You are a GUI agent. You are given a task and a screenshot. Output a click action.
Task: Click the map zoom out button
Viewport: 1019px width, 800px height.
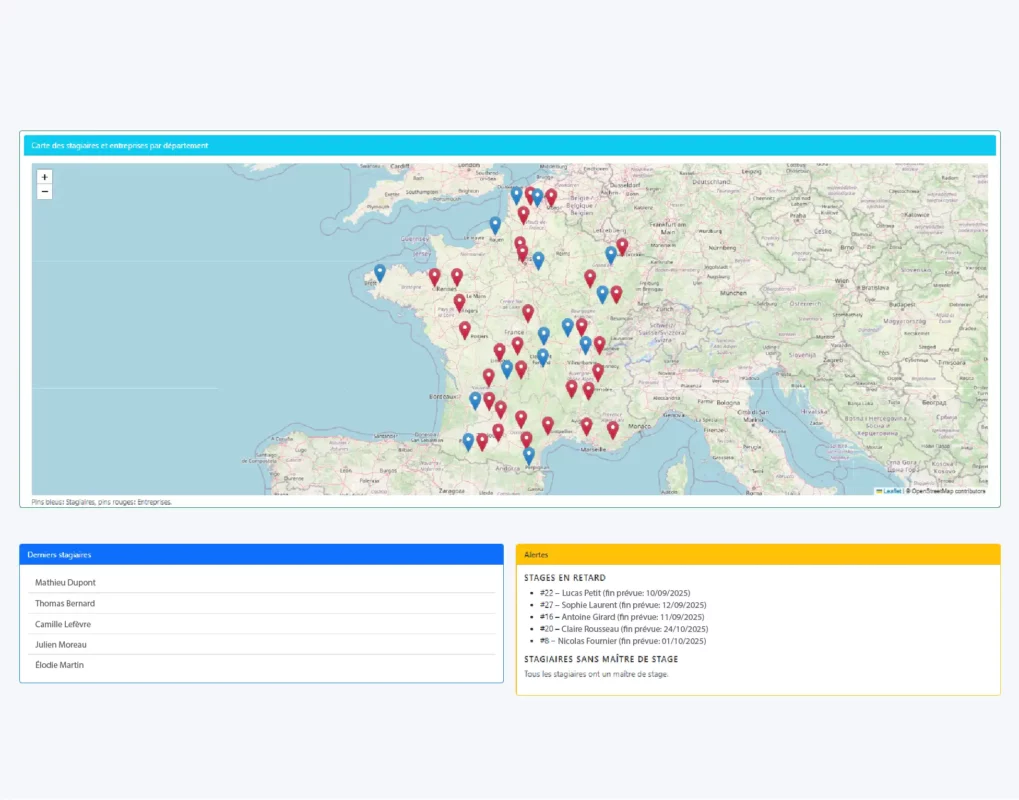click(44, 192)
